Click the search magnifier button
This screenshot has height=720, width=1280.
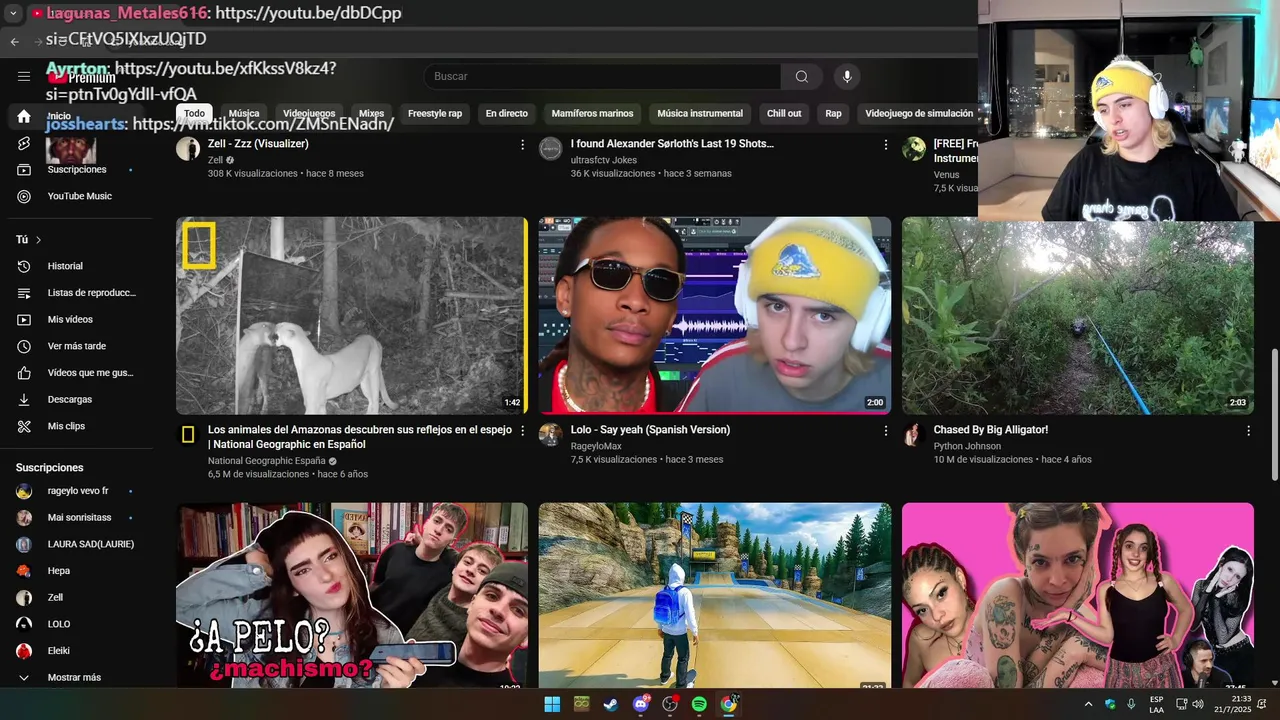(x=802, y=76)
